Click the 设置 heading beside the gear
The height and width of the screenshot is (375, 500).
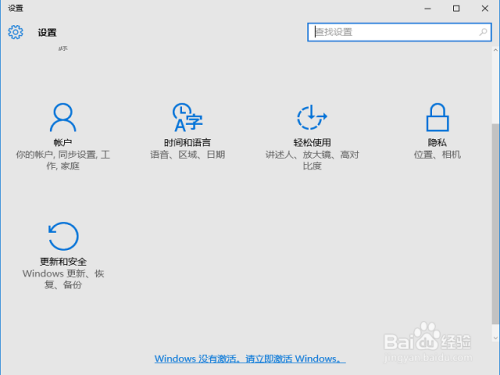47,32
